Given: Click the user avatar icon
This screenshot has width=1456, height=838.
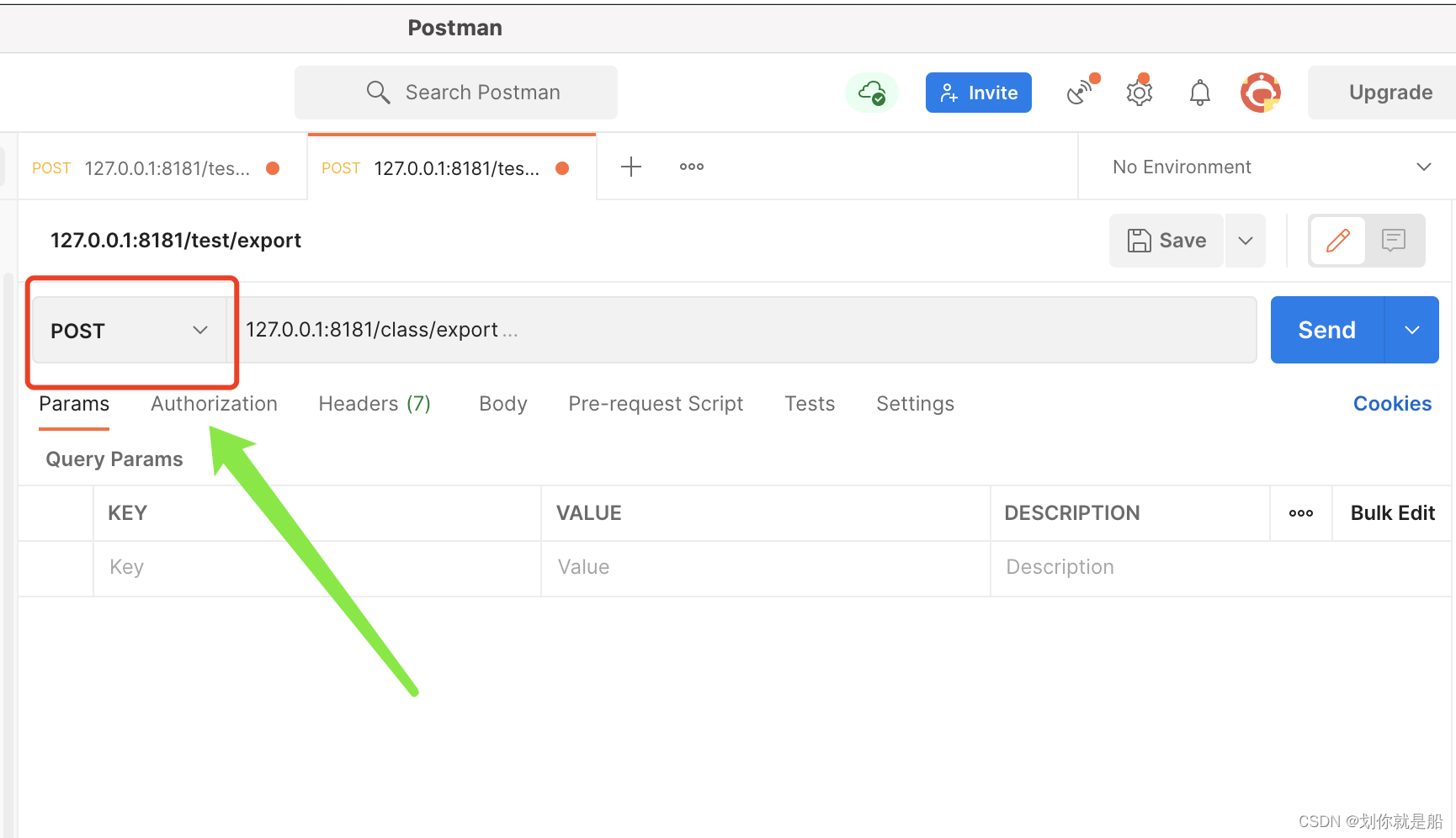Looking at the screenshot, I should click(x=1260, y=93).
